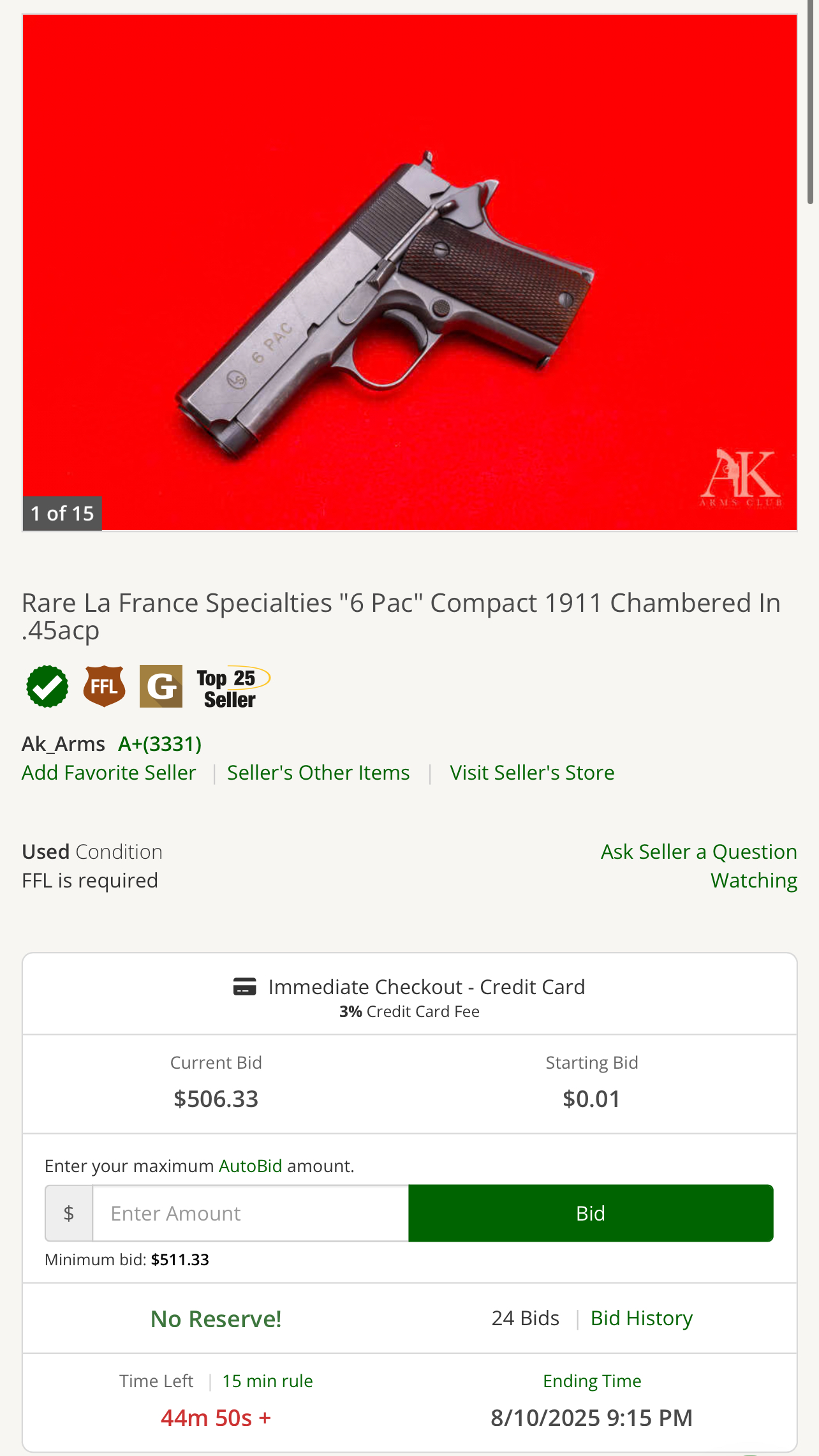This screenshot has width=819, height=1456.
Task: Open Ask Seller a Question
Action: click(x=698, y=852)
